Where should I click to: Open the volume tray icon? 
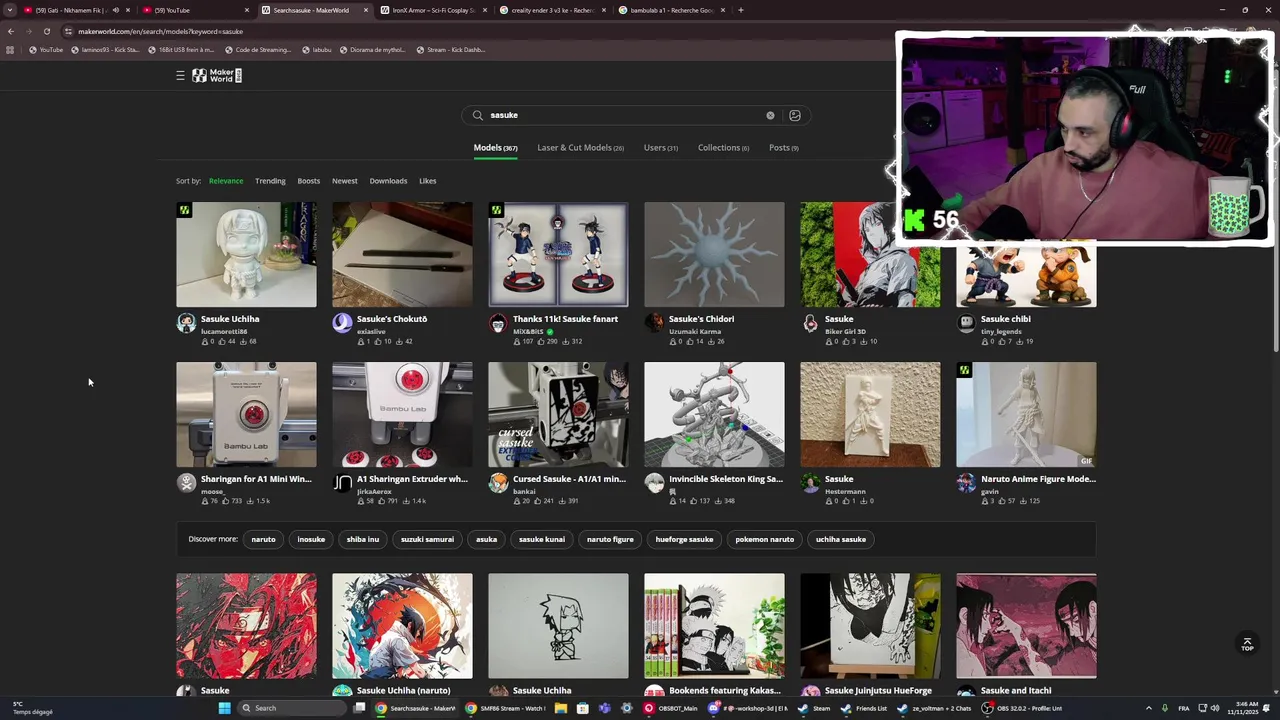click(1215, 708)
